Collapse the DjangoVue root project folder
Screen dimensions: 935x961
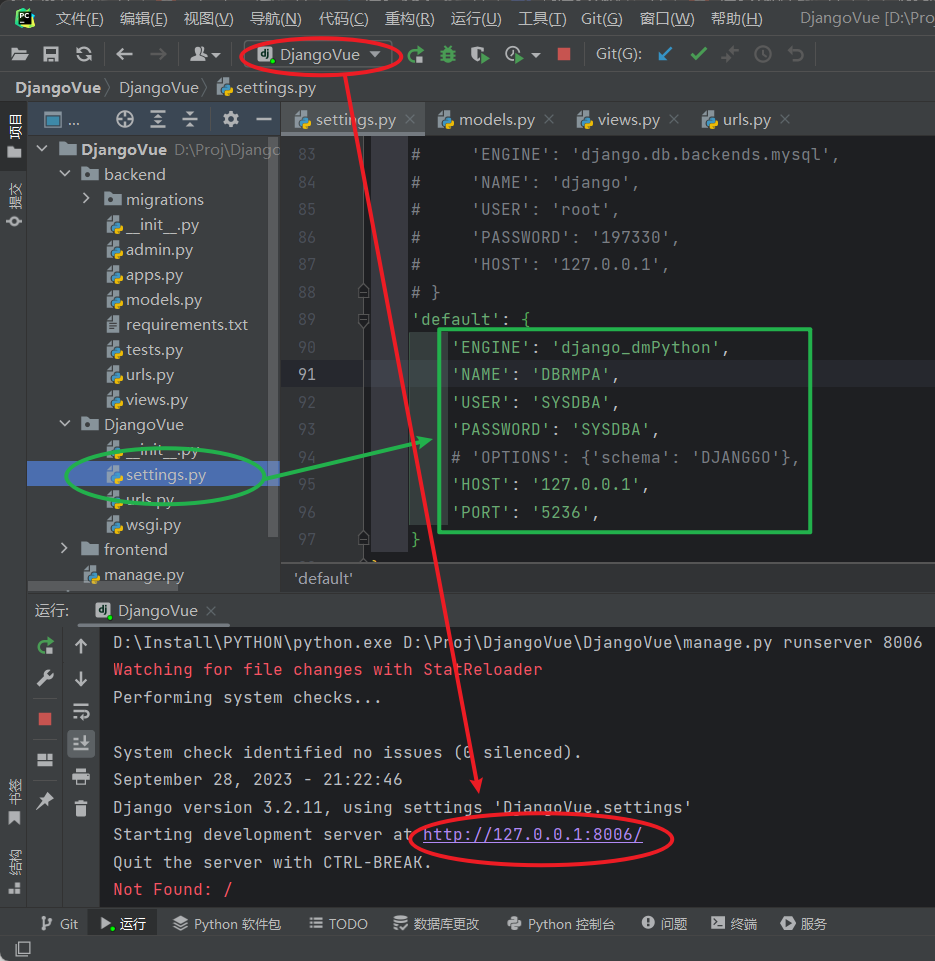tap(42, 149)
